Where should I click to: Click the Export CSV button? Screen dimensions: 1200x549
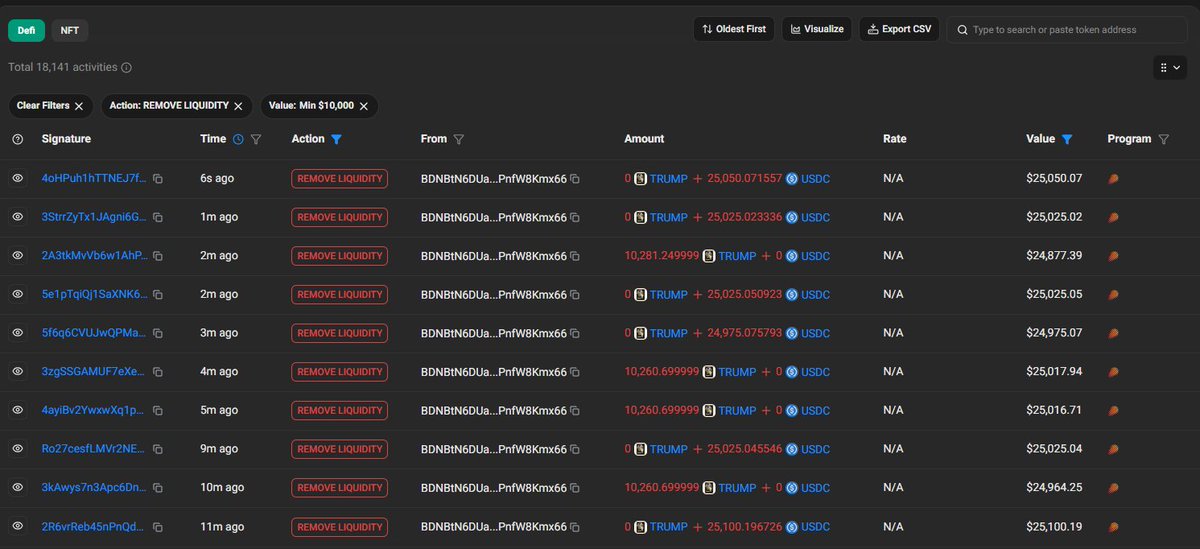point(899,29)
